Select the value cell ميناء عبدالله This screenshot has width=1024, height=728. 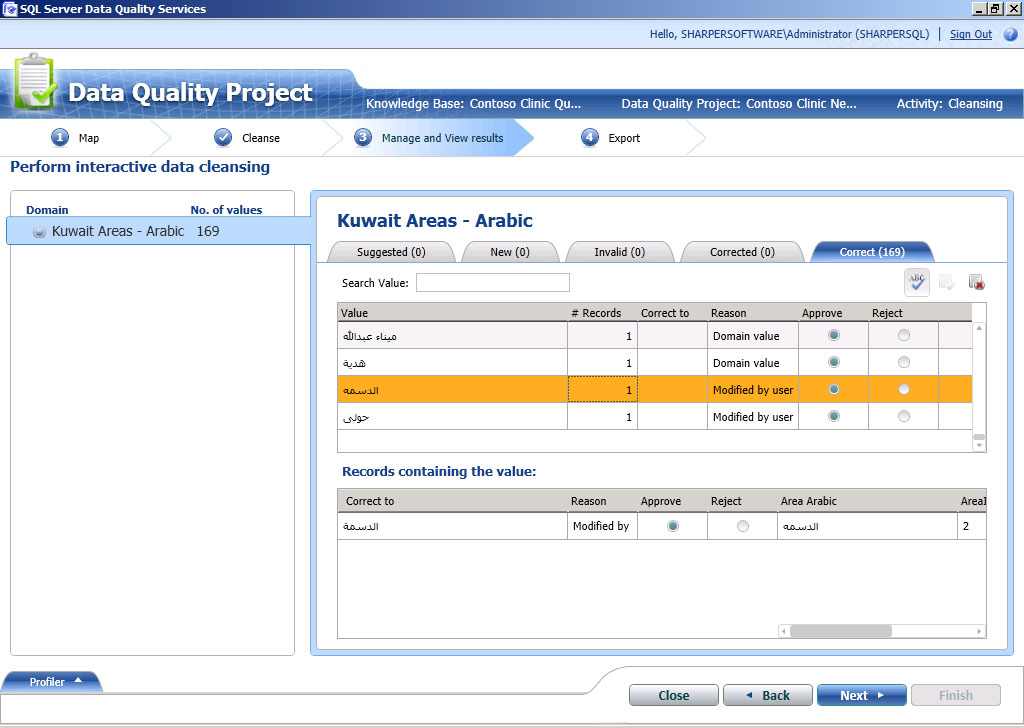453,336
